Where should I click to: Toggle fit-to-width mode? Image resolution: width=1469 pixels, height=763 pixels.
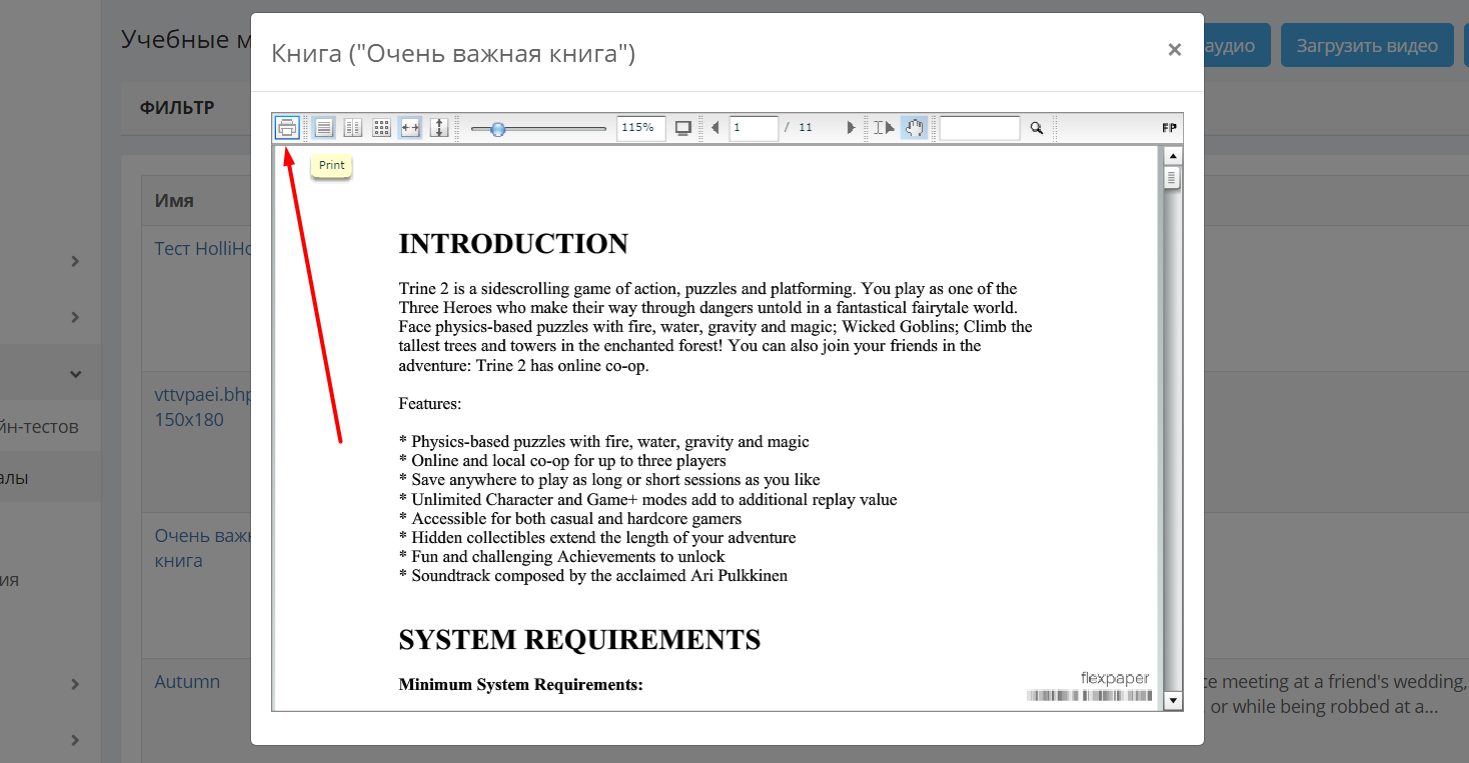(x=409, y=127)
